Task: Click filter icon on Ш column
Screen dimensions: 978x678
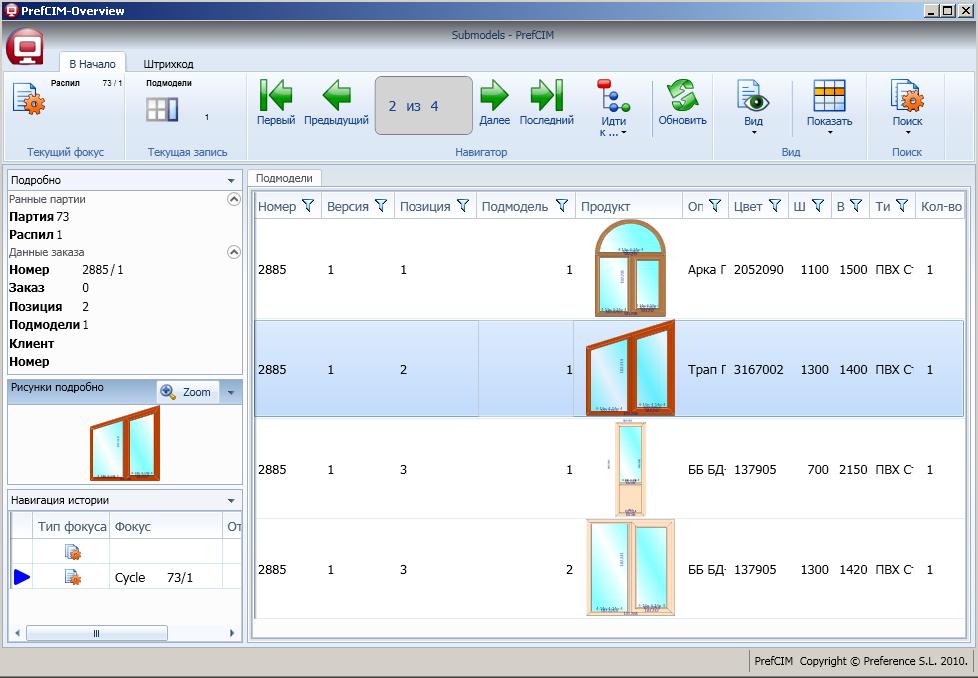Action: 818,206
